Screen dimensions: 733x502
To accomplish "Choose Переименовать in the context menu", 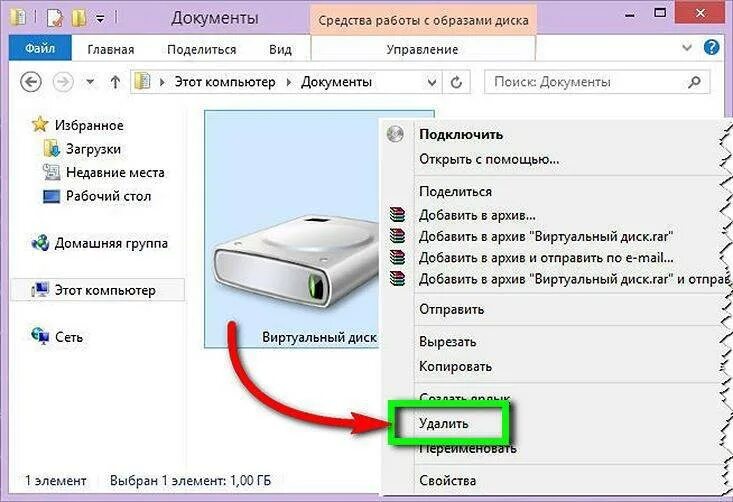I will point(467,449).
